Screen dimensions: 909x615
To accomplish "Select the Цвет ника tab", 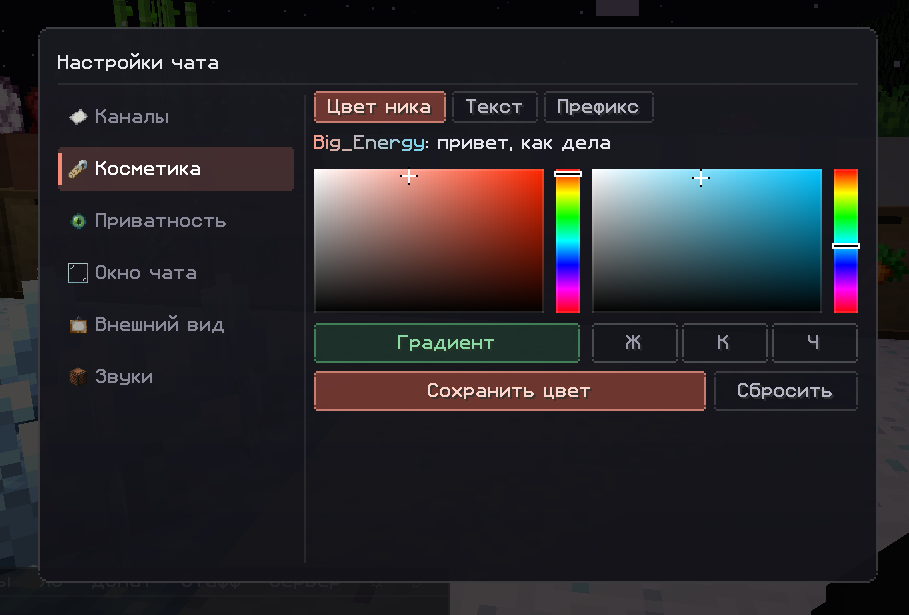I will click(x=380, y=107).
